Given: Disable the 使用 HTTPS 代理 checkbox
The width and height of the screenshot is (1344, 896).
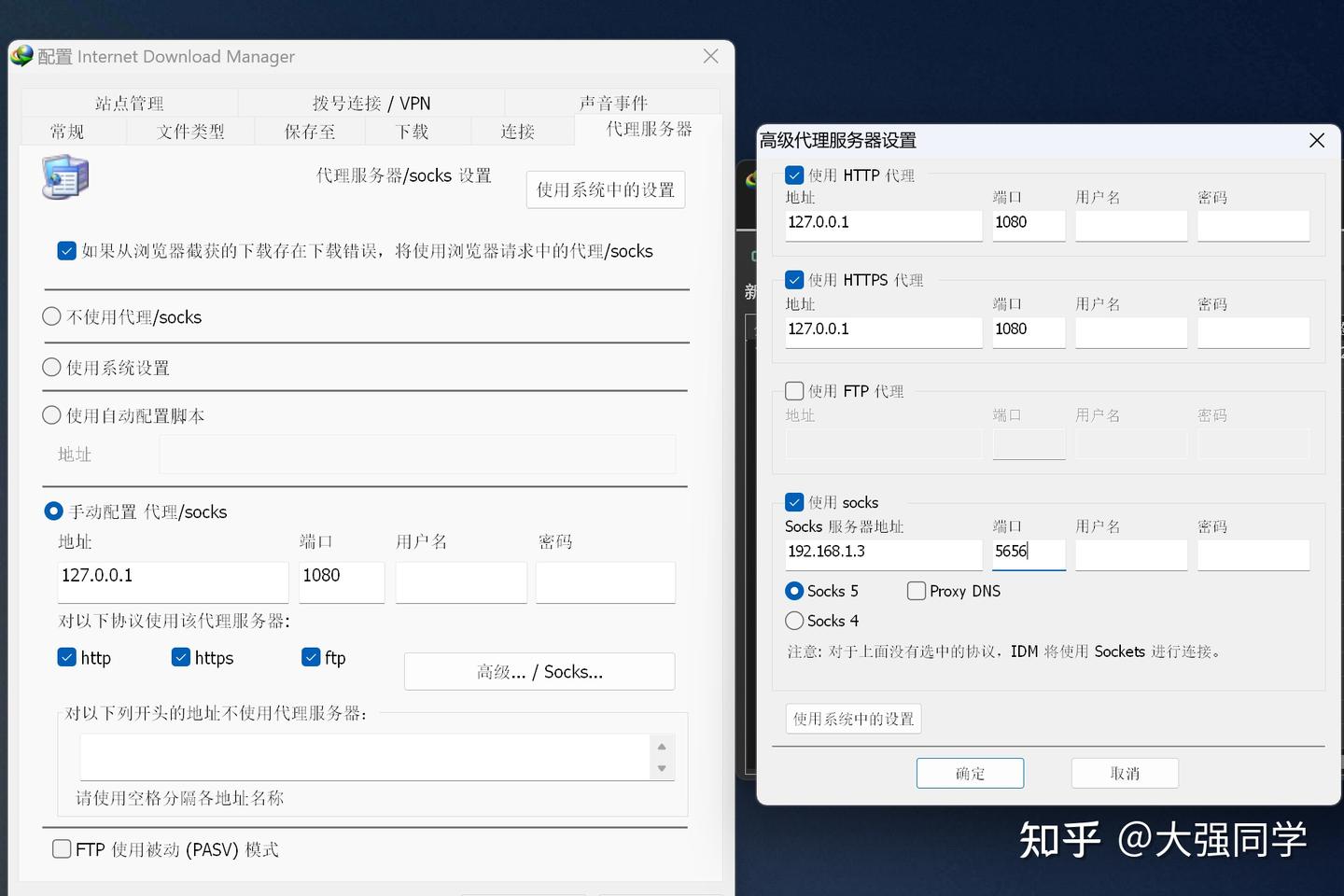Looking at the screenshot, I should (x=794, y=279).
